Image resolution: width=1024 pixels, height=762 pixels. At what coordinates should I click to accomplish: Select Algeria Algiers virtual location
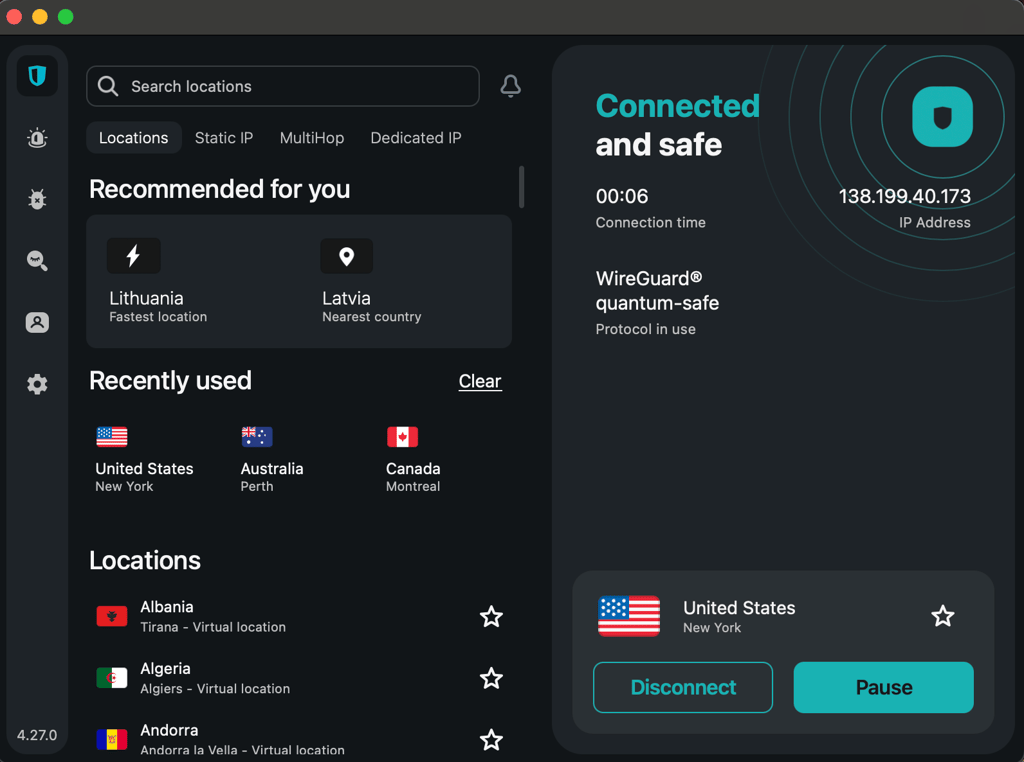pyautogui.click(x=299, y=678)
